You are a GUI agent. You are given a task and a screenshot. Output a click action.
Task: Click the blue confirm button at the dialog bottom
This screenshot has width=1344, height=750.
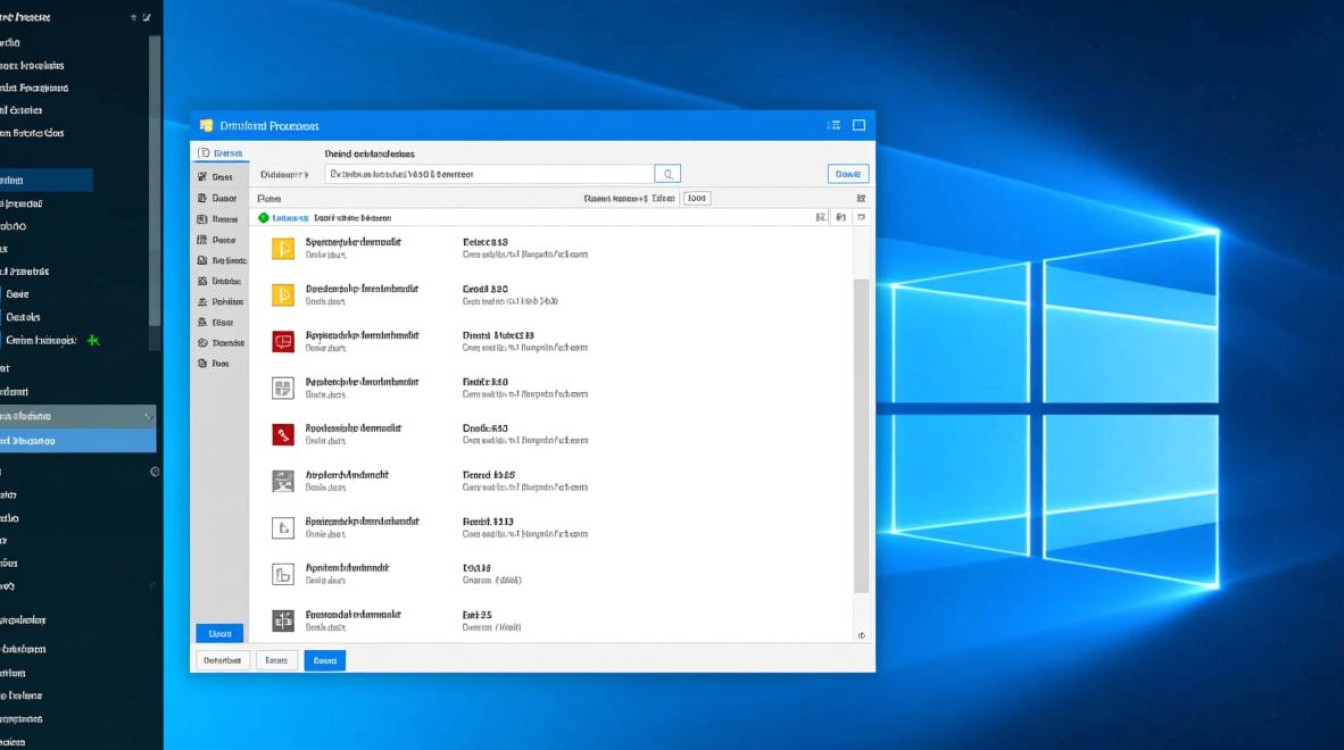324,660
